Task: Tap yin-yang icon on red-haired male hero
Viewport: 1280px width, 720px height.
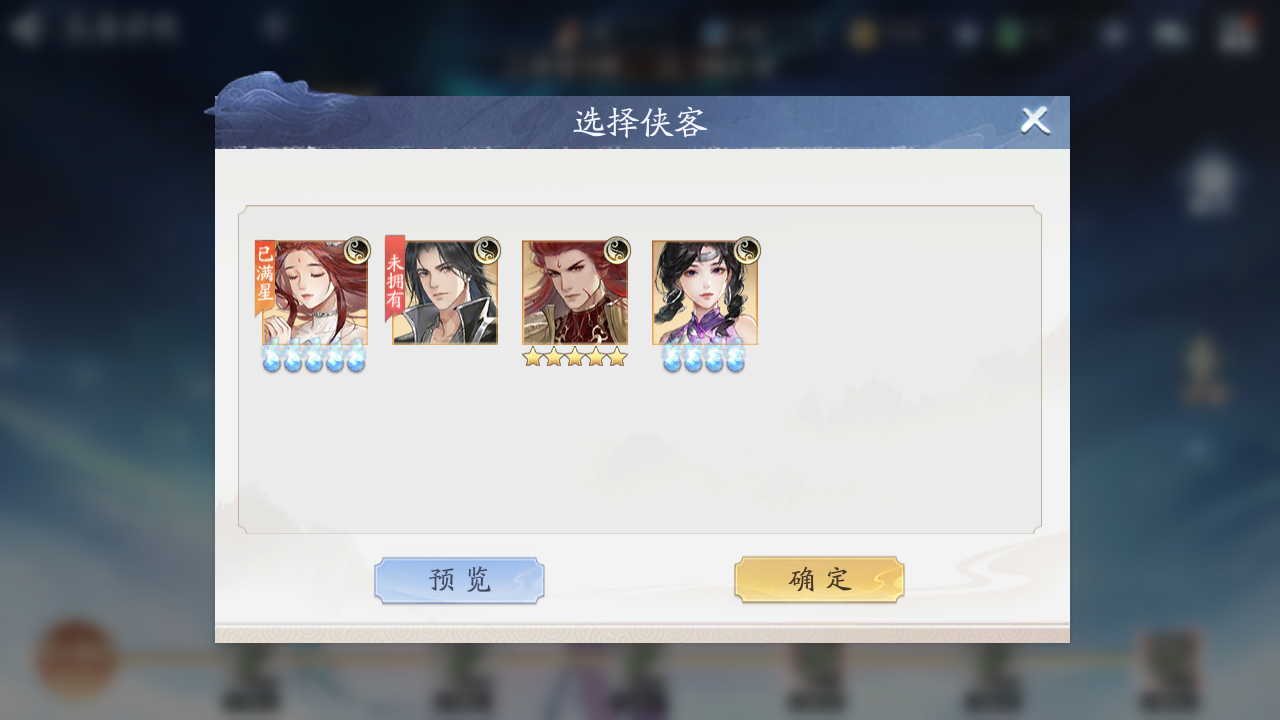Action: point(617,250)
